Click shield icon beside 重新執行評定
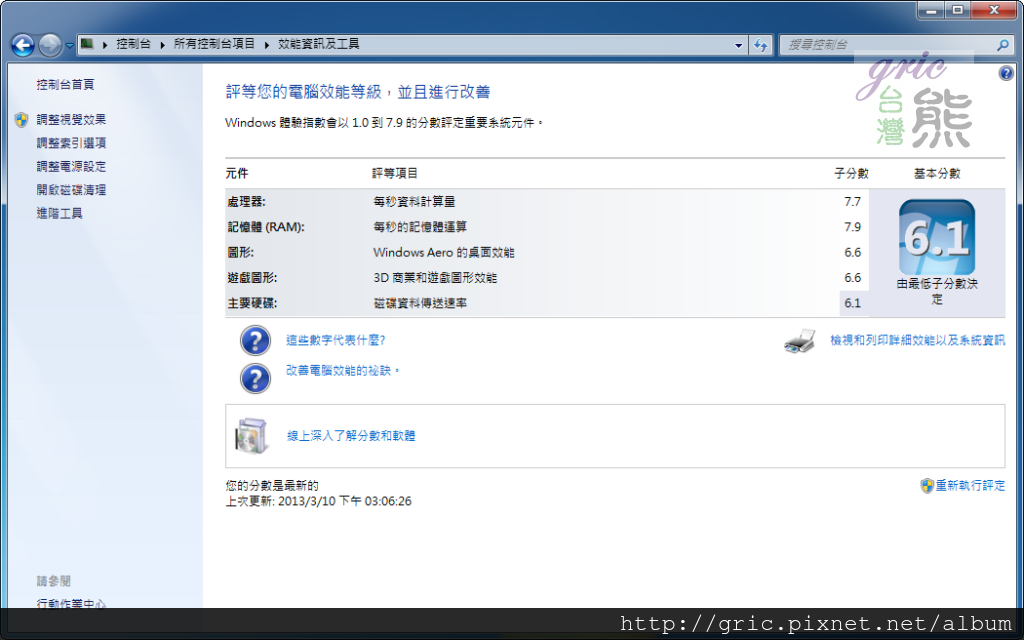This screenshot has height=640, width=1024. pos(927,486)
